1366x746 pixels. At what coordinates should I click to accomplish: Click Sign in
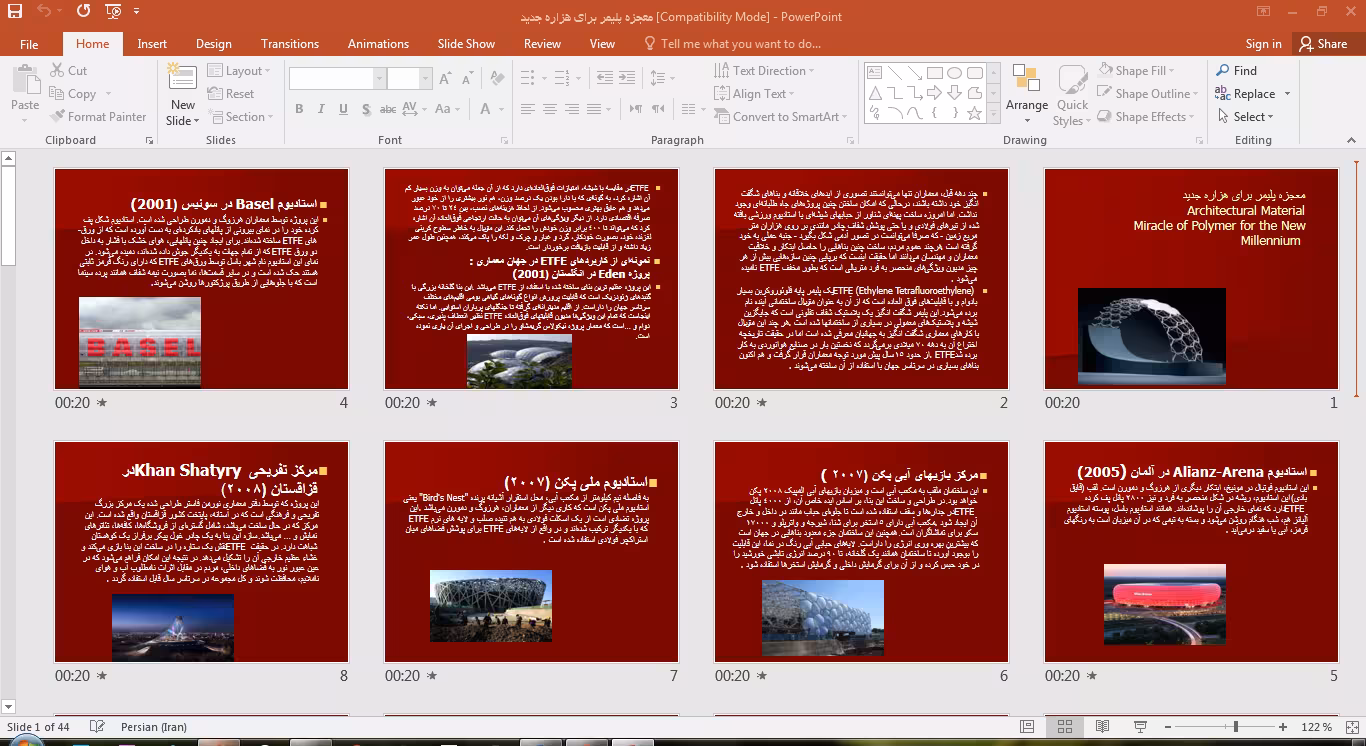(x=1263, y=44)
